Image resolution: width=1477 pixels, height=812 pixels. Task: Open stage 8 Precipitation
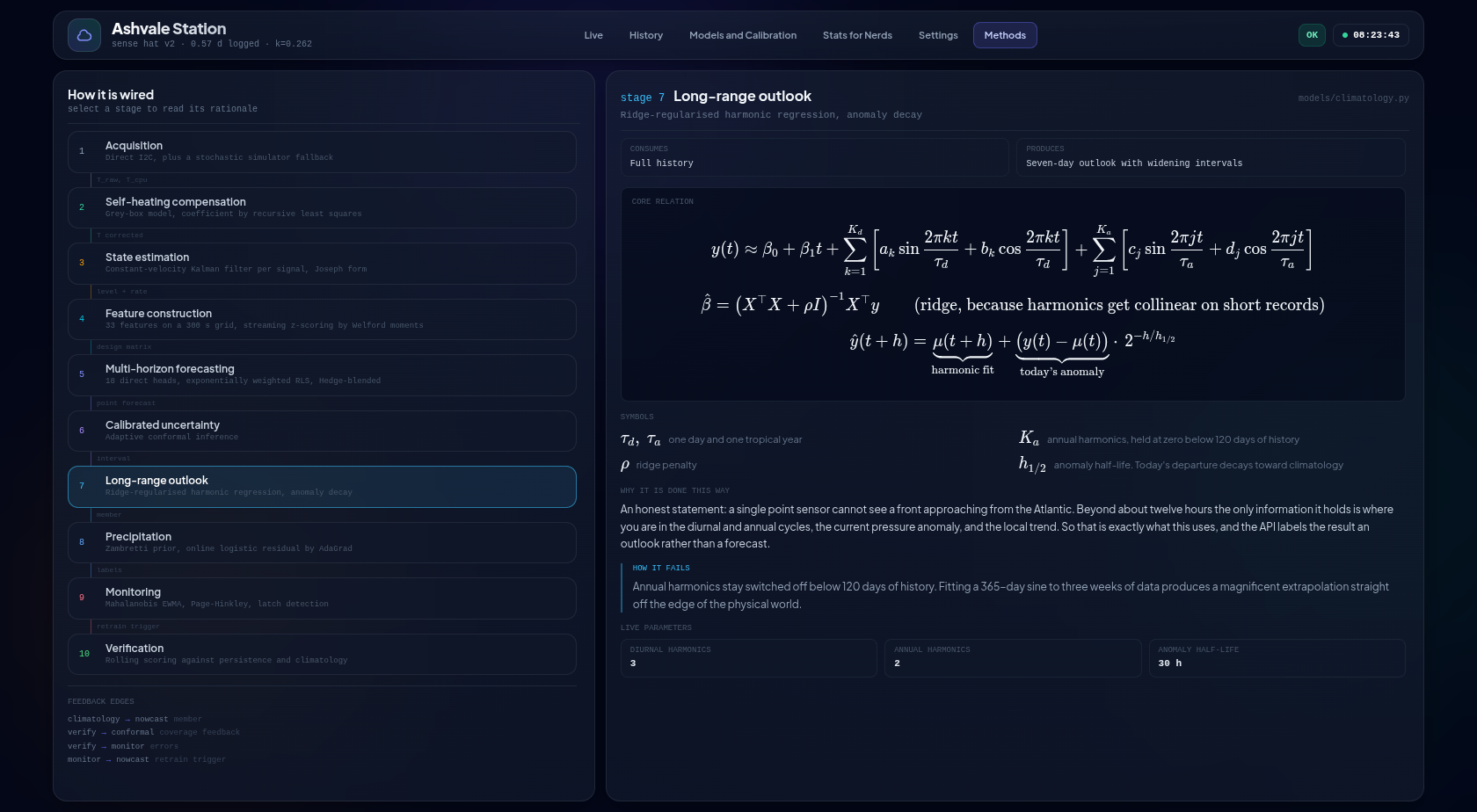click(x=322, y=542)
